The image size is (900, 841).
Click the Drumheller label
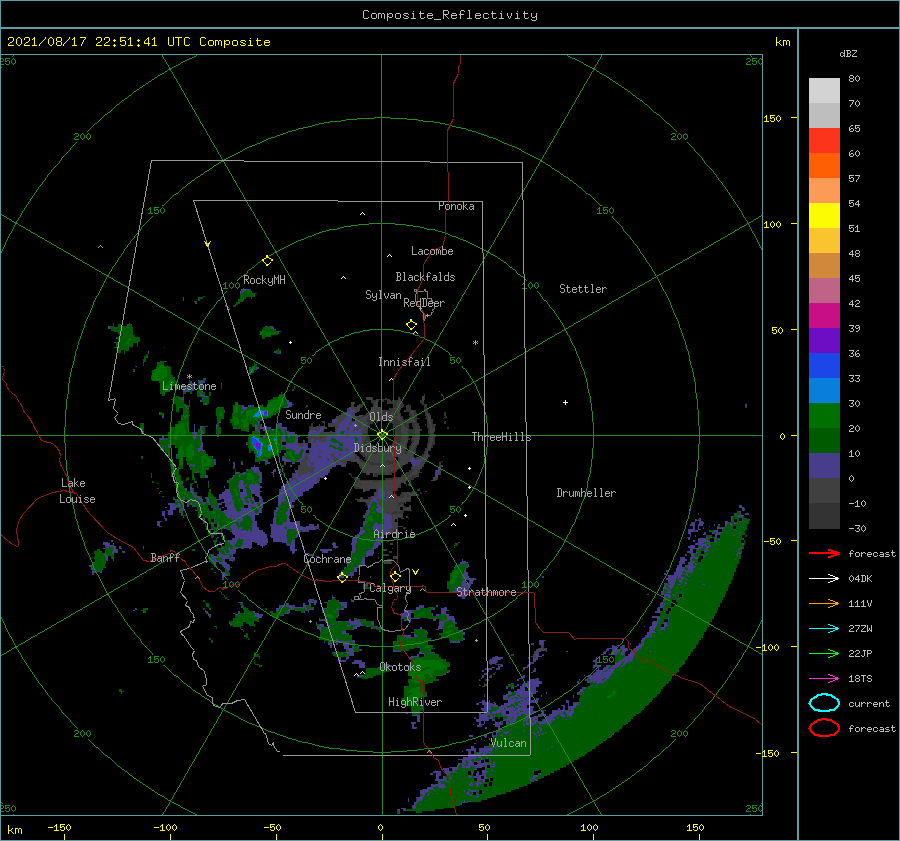(x=586, y=493)
